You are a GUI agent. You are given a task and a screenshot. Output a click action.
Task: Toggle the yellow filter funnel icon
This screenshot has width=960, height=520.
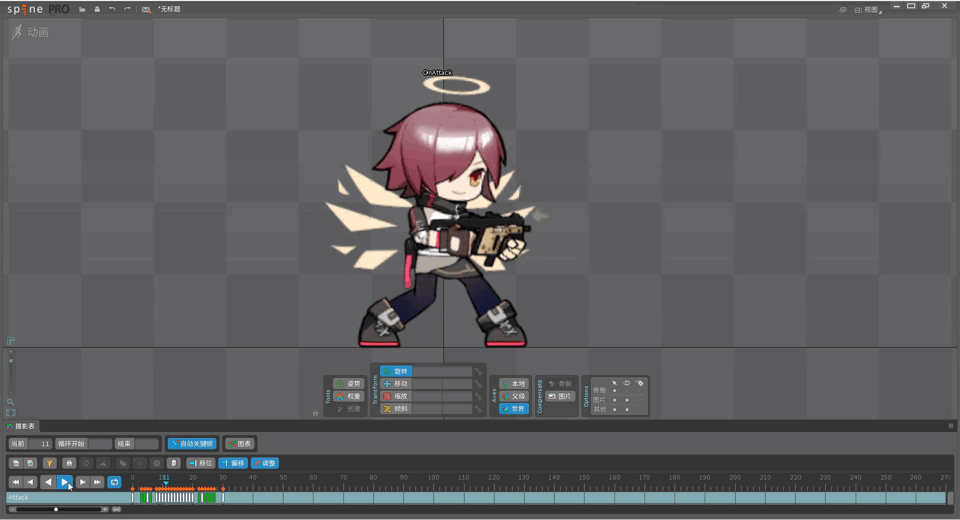tap(50, 463)
